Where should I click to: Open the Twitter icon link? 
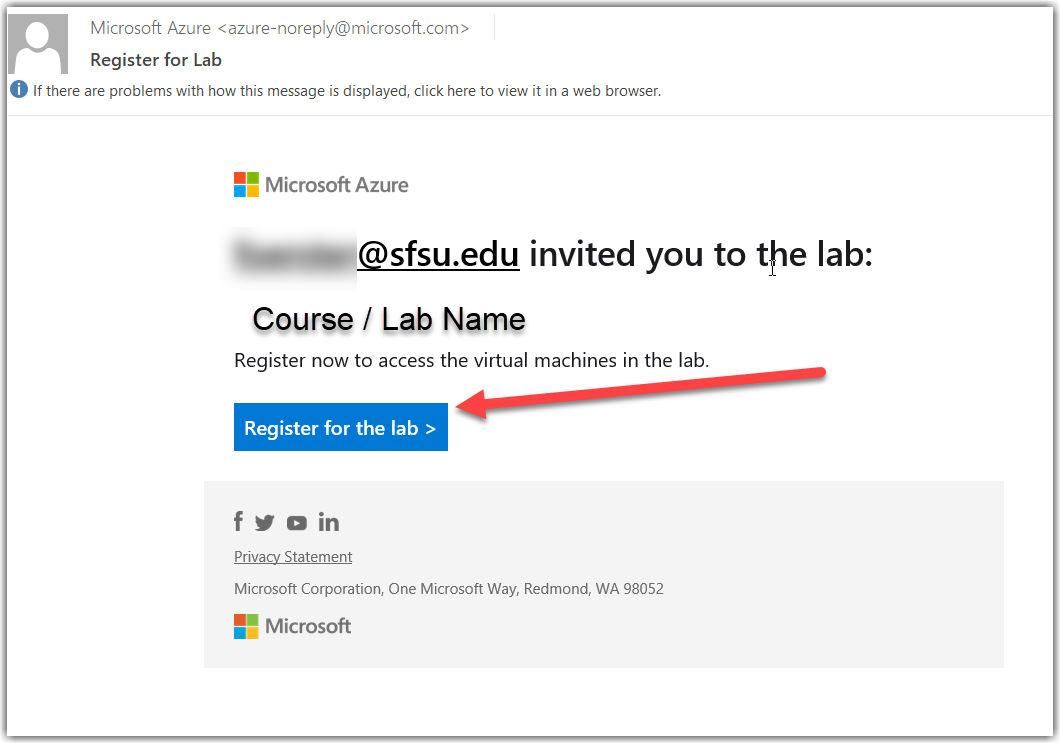tap(265, 522)
